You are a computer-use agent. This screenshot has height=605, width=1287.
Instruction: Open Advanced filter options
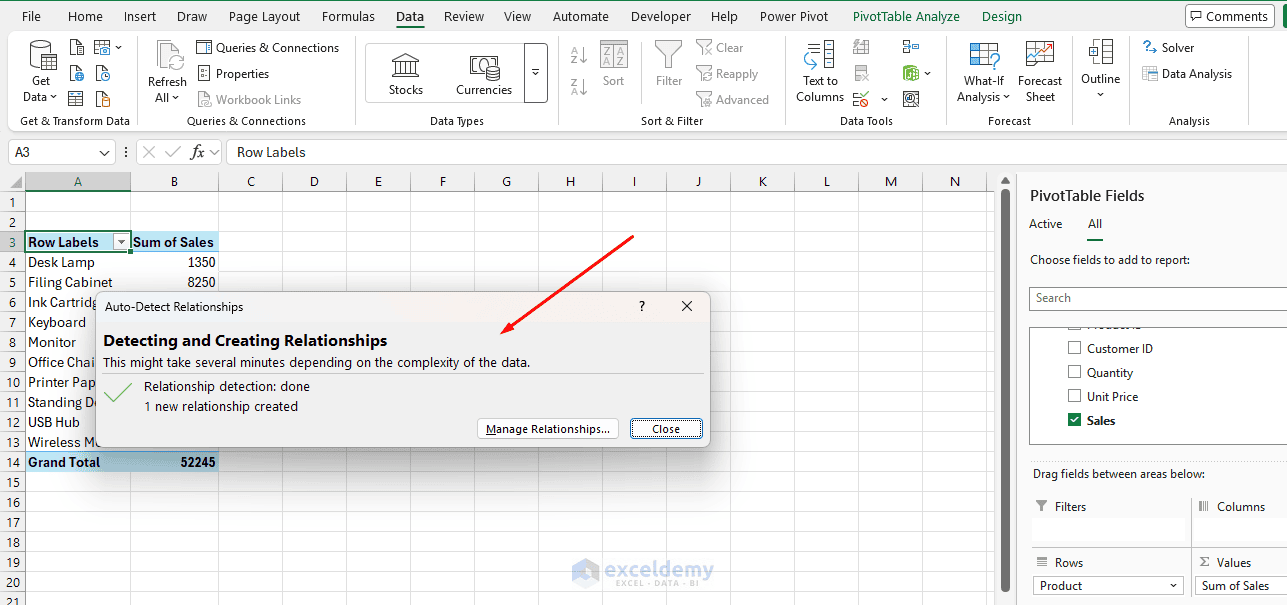pyautogui.click(x=732, y=100)
